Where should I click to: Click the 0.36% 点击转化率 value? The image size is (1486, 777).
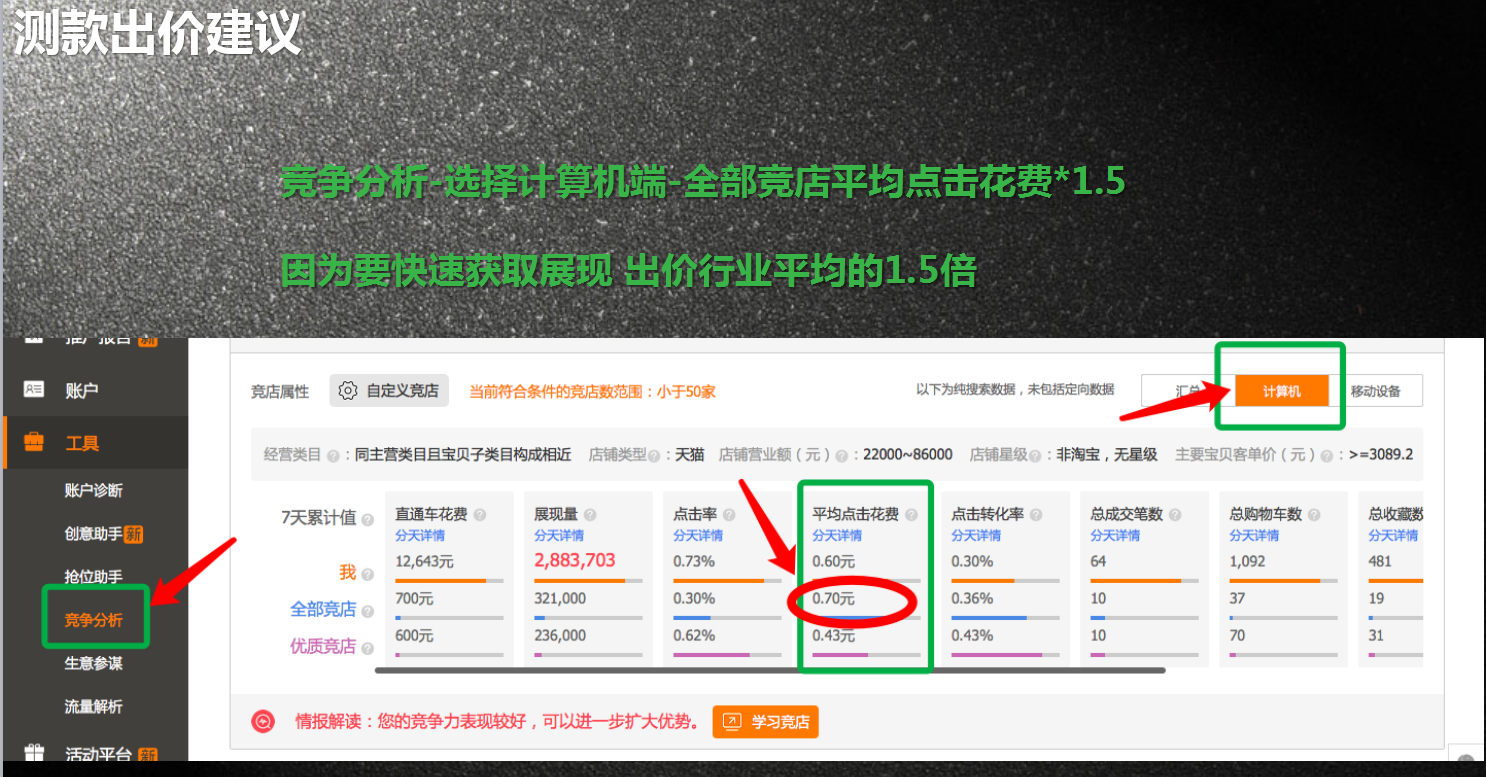(x=972, y=598)
